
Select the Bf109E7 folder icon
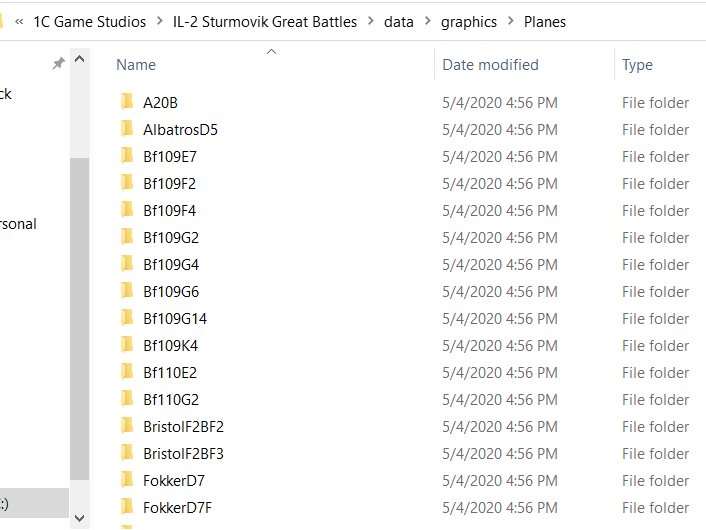[127, 156]
